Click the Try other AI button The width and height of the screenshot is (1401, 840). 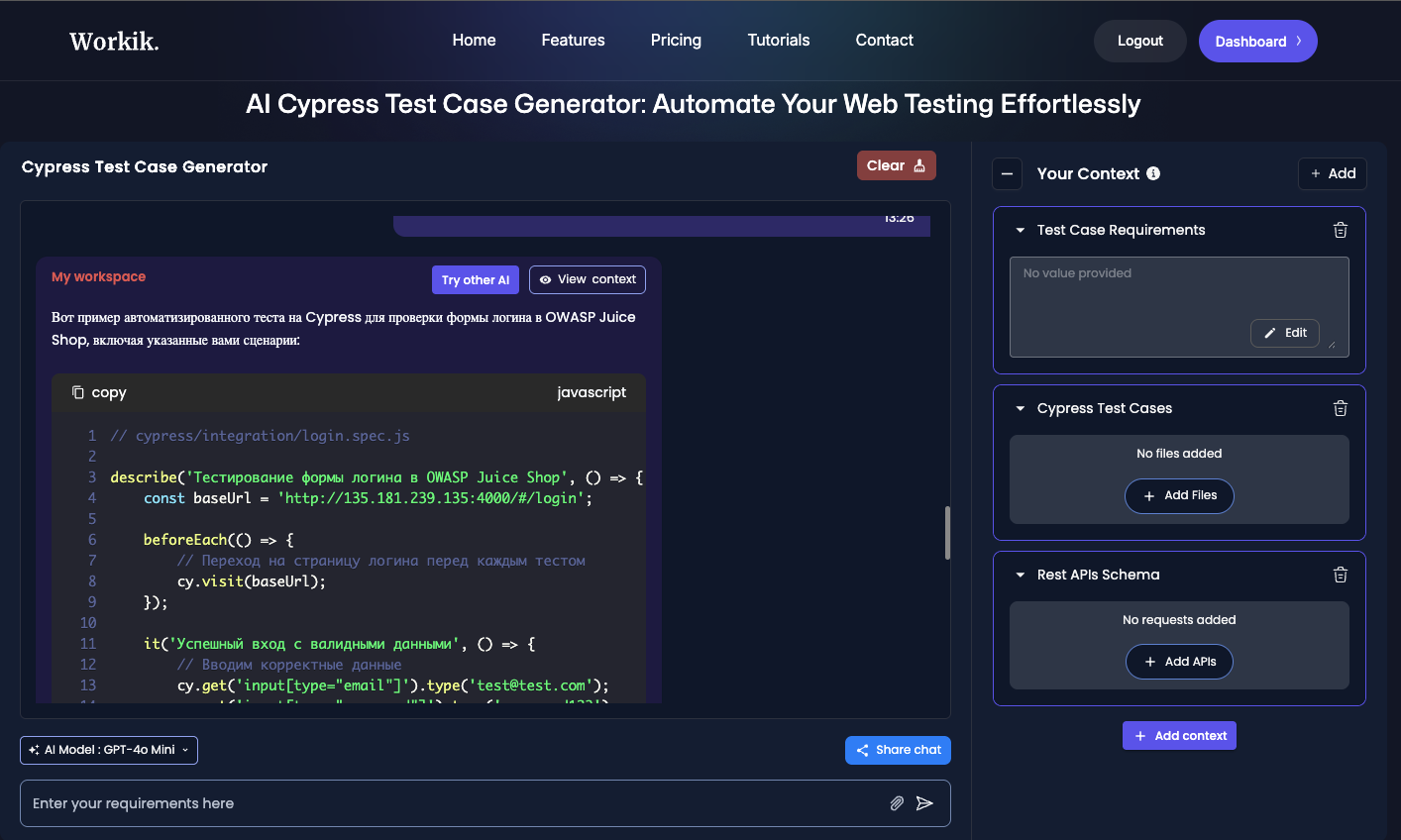pos(476,279)
